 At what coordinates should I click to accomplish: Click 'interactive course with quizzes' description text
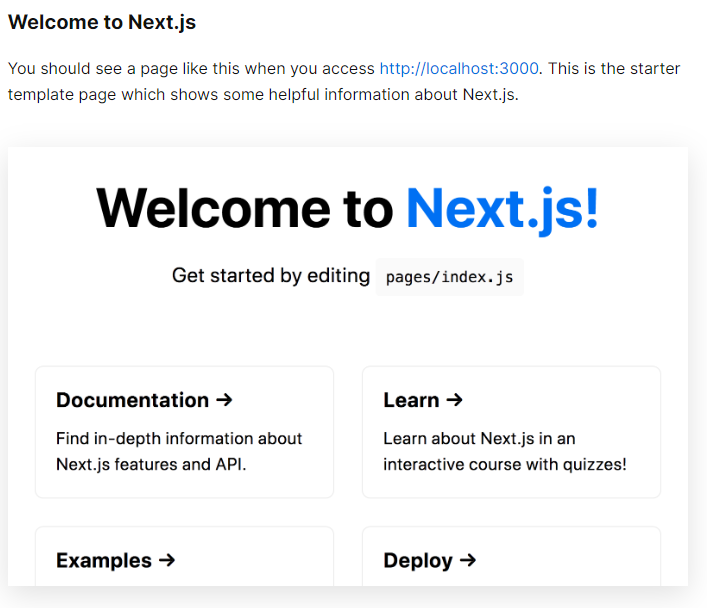504,464
